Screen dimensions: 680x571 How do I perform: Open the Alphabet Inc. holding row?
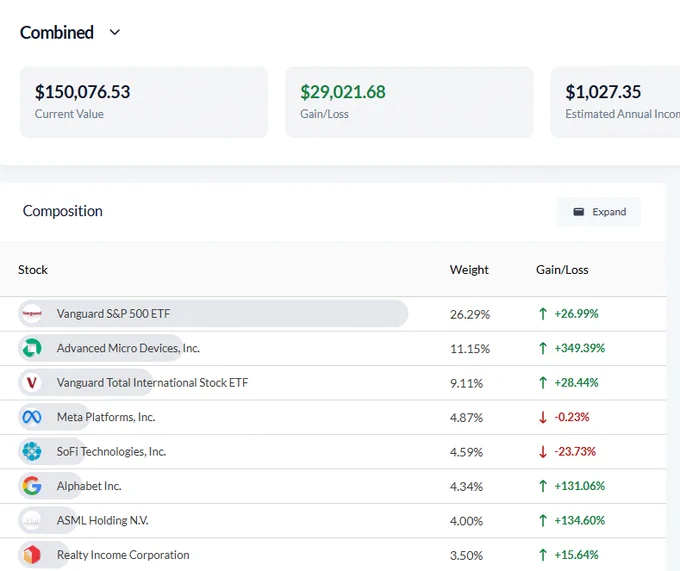333,486
